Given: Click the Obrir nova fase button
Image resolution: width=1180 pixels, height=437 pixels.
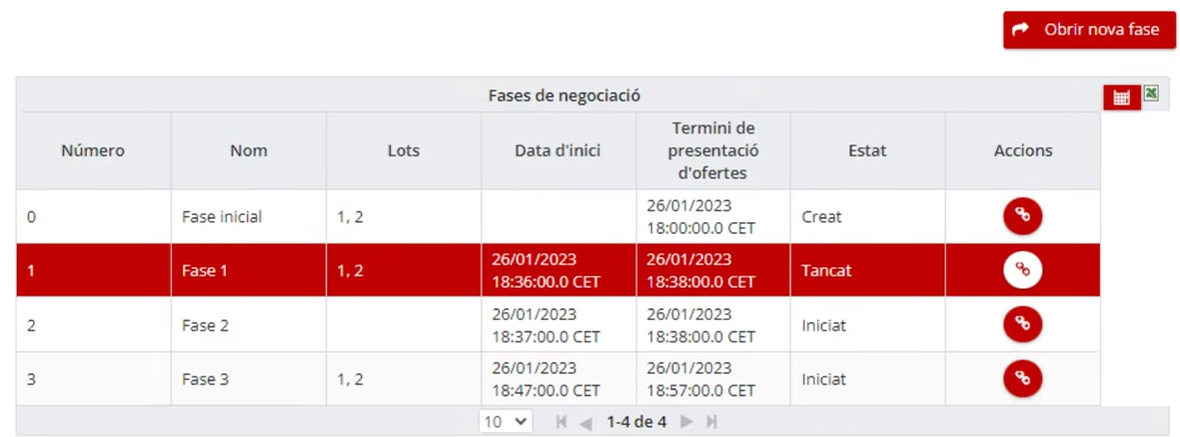Looking at the screenshot, I should [x=1089, y=30].
